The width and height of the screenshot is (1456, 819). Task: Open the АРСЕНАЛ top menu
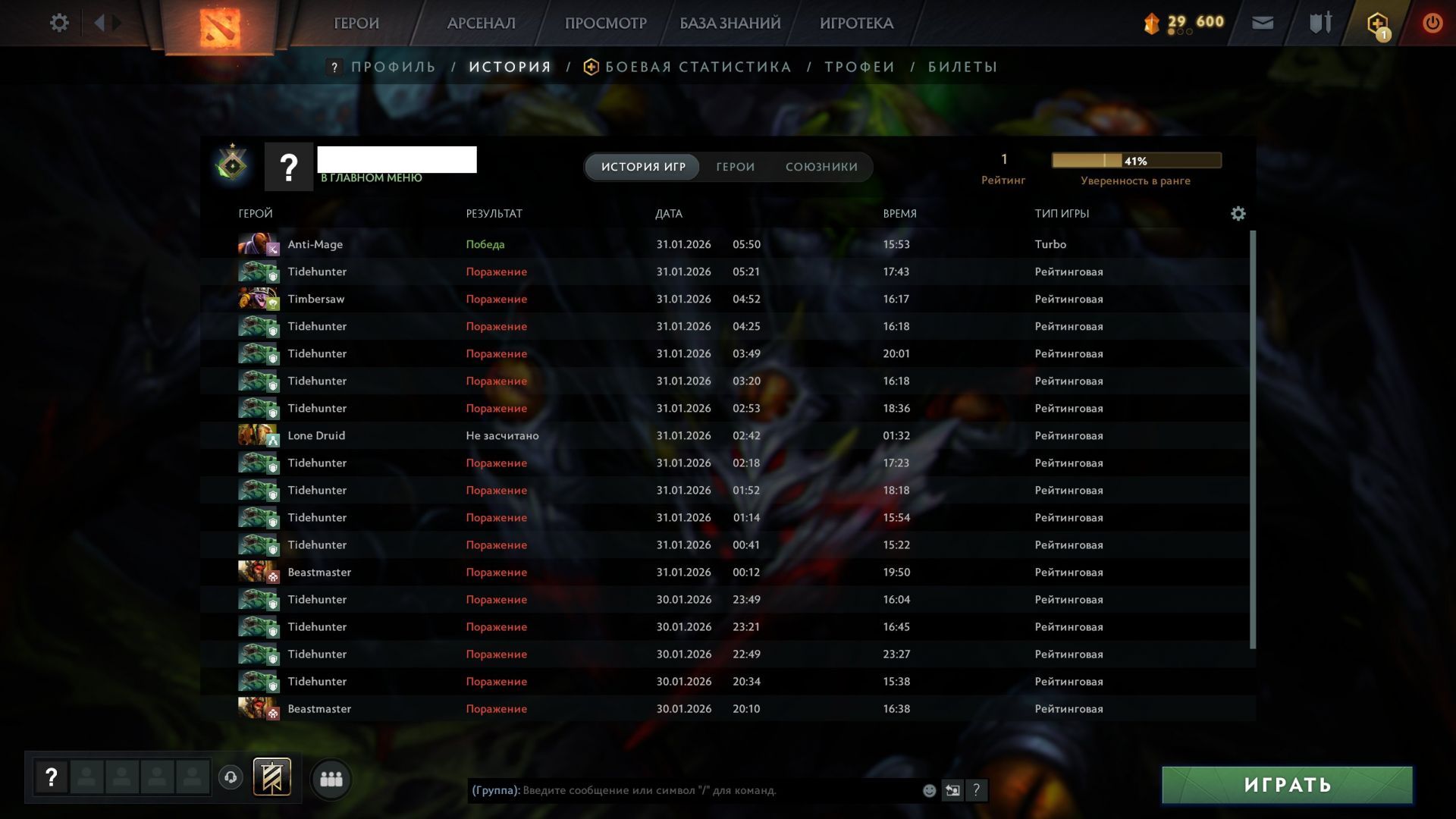tap(482, 24)
